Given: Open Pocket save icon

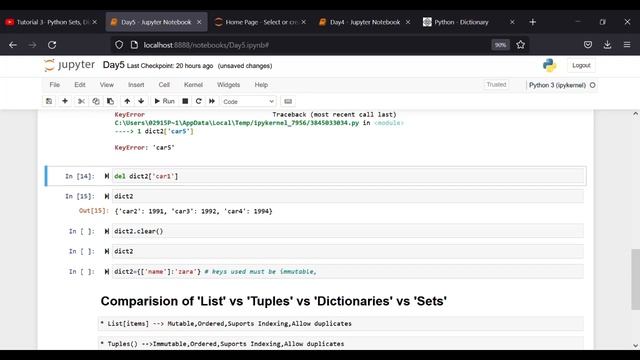Looking at the screenshot, I should point(588,45).
